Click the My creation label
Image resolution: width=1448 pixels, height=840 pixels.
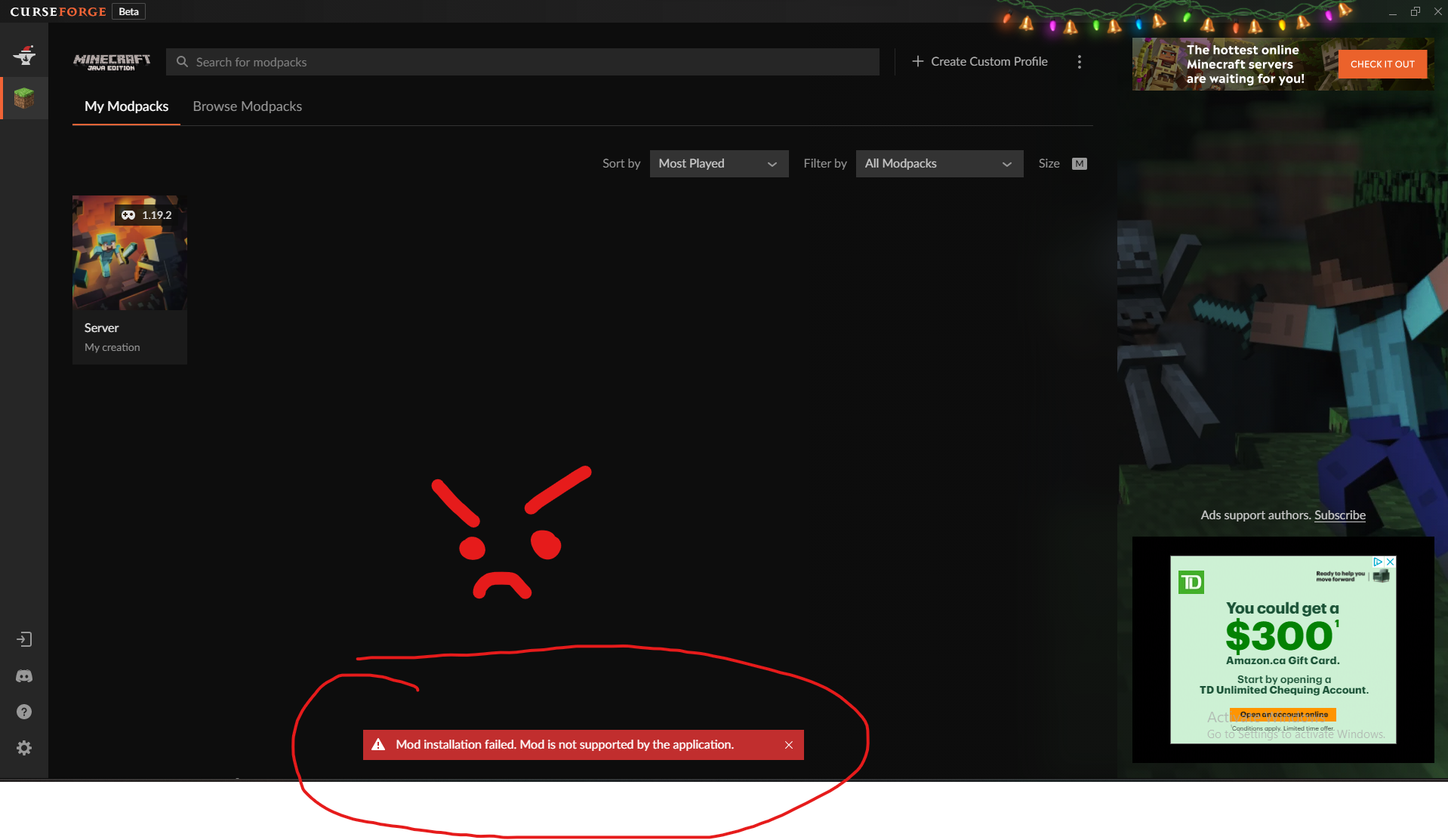112,347
